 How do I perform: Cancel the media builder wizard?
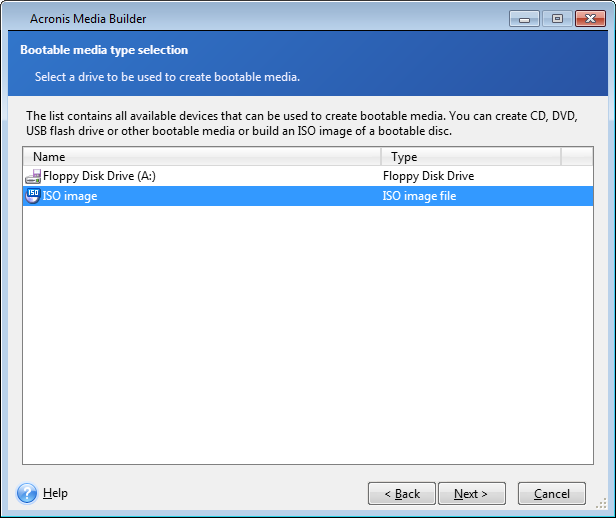point(552,494)
